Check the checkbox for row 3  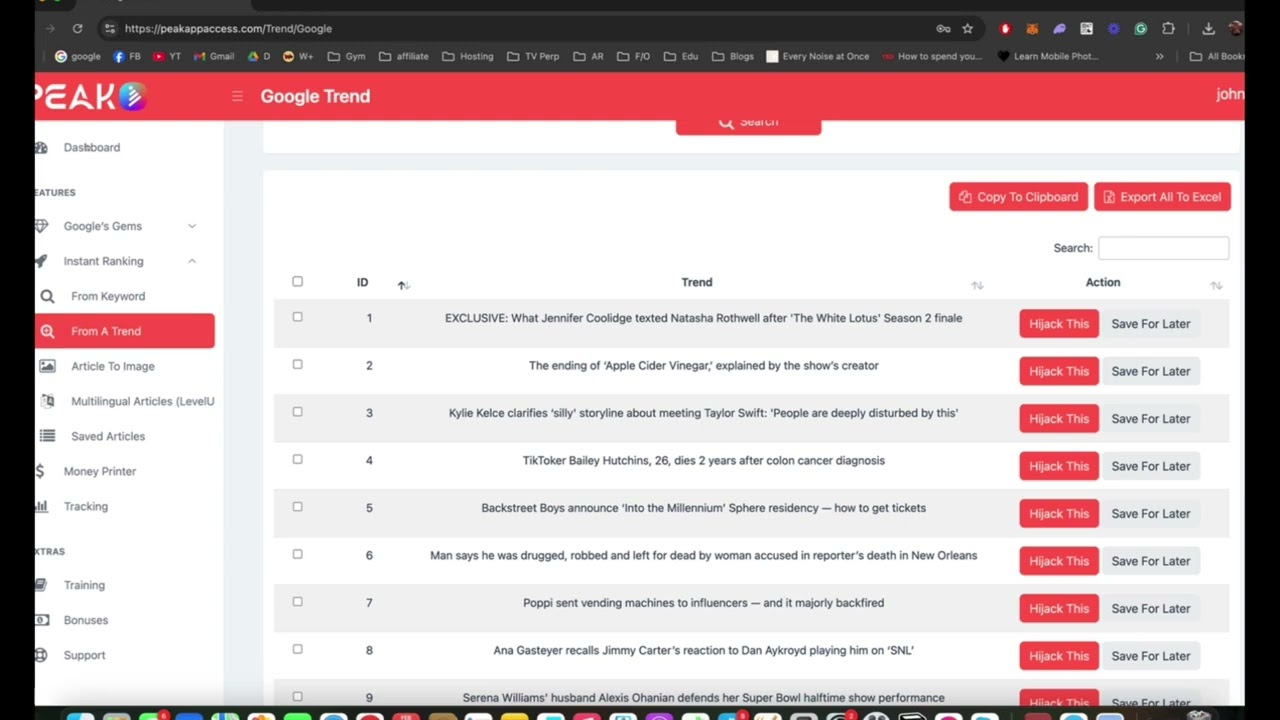297,412
